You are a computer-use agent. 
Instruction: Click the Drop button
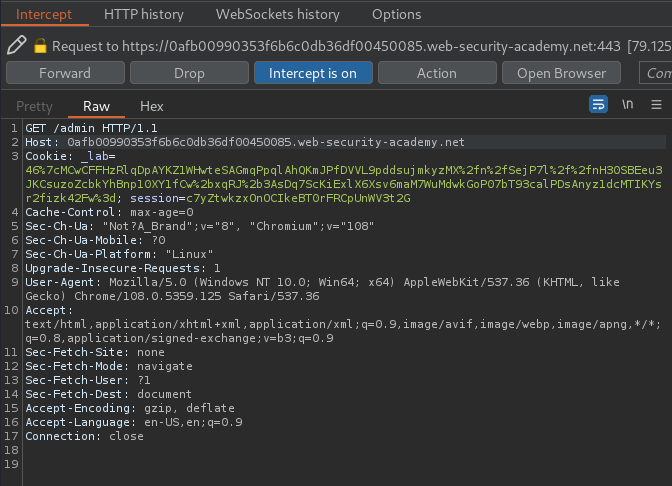pyautogui.click(x=189, y=73)
